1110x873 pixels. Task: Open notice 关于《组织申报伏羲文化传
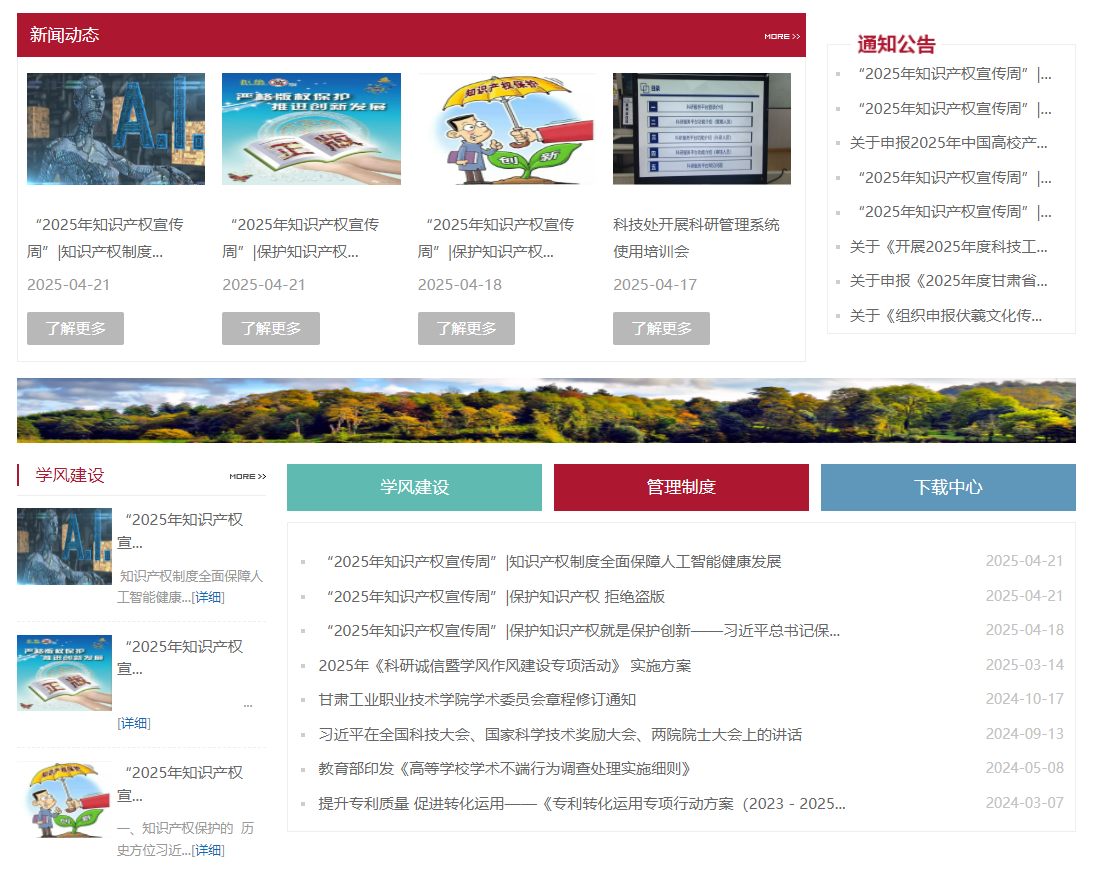(x=945, y=316)
